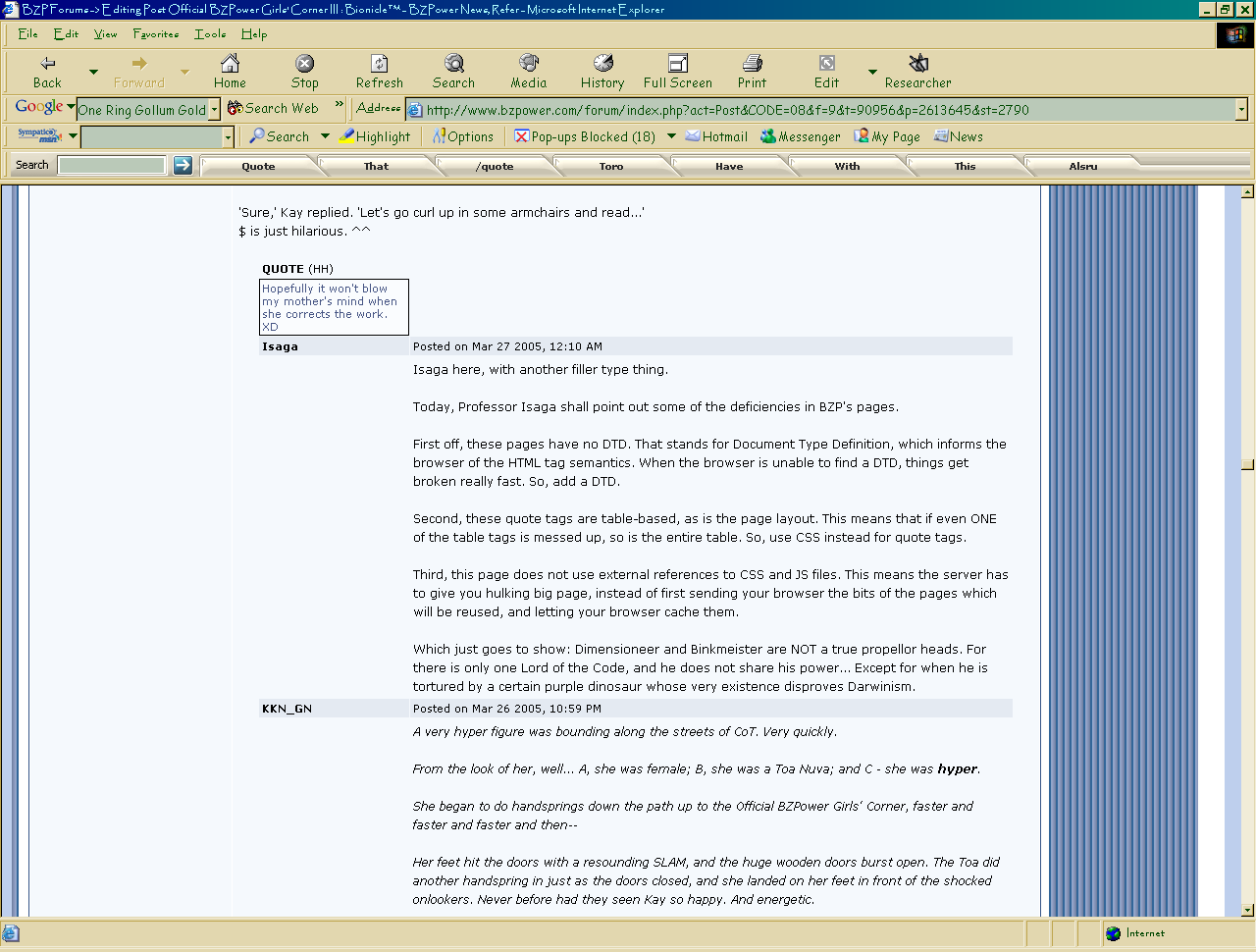Click the That tab button
The width and height of the screenshot is (1256, 952).
click(x=377, y=166)
